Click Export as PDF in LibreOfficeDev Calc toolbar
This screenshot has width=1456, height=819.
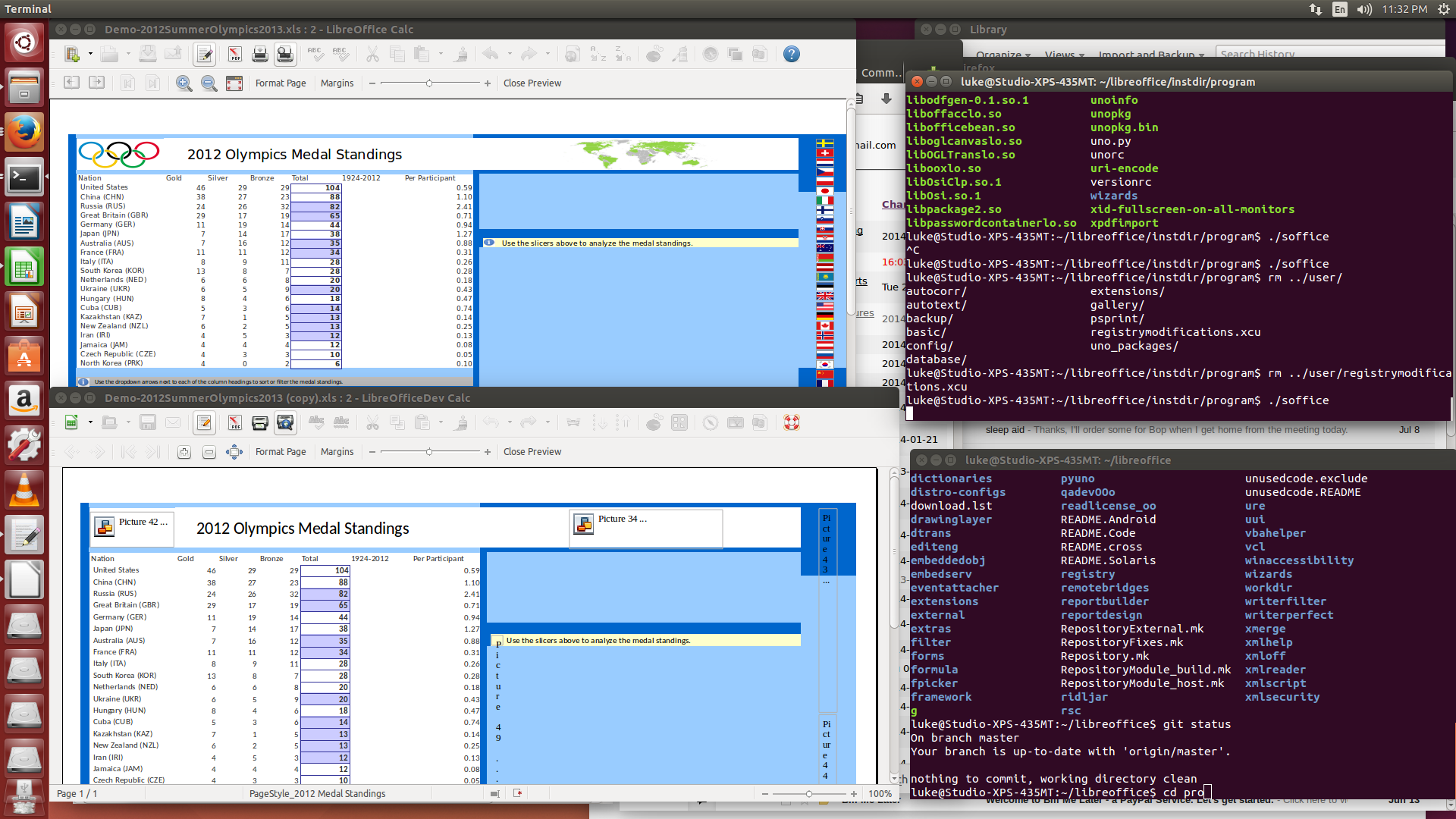tap(234, 423)
